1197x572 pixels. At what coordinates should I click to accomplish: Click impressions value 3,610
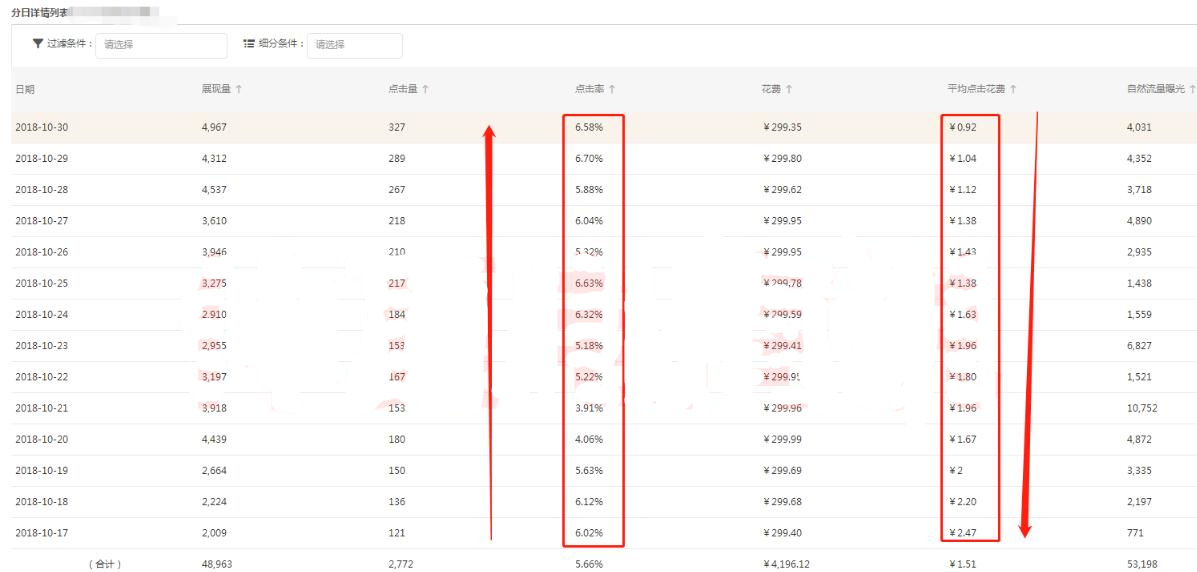(x=215, y=221)
